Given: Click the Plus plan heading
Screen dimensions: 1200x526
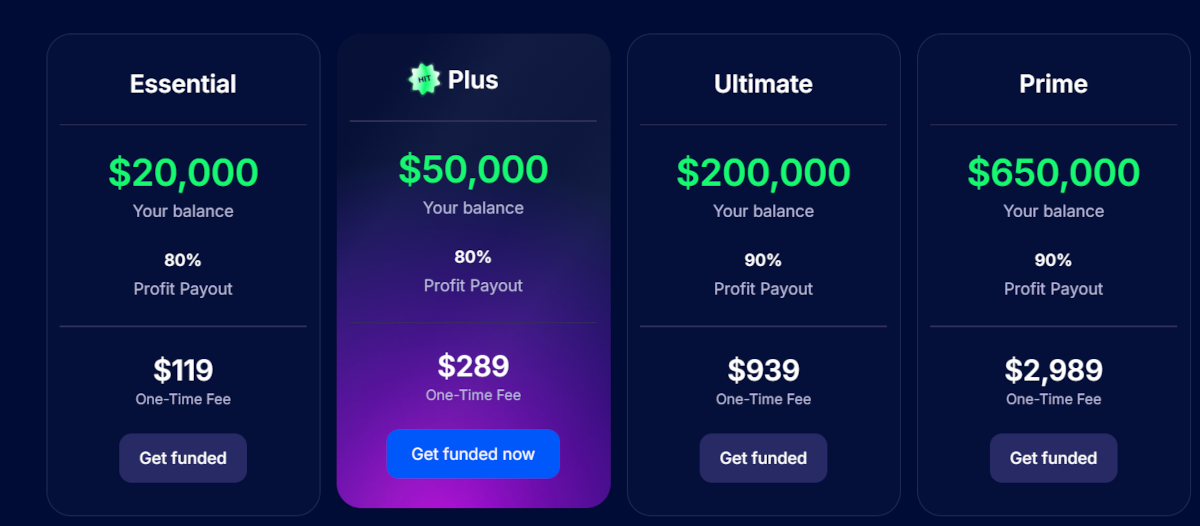Looking at the screenshot, I should tap(473, 80).
